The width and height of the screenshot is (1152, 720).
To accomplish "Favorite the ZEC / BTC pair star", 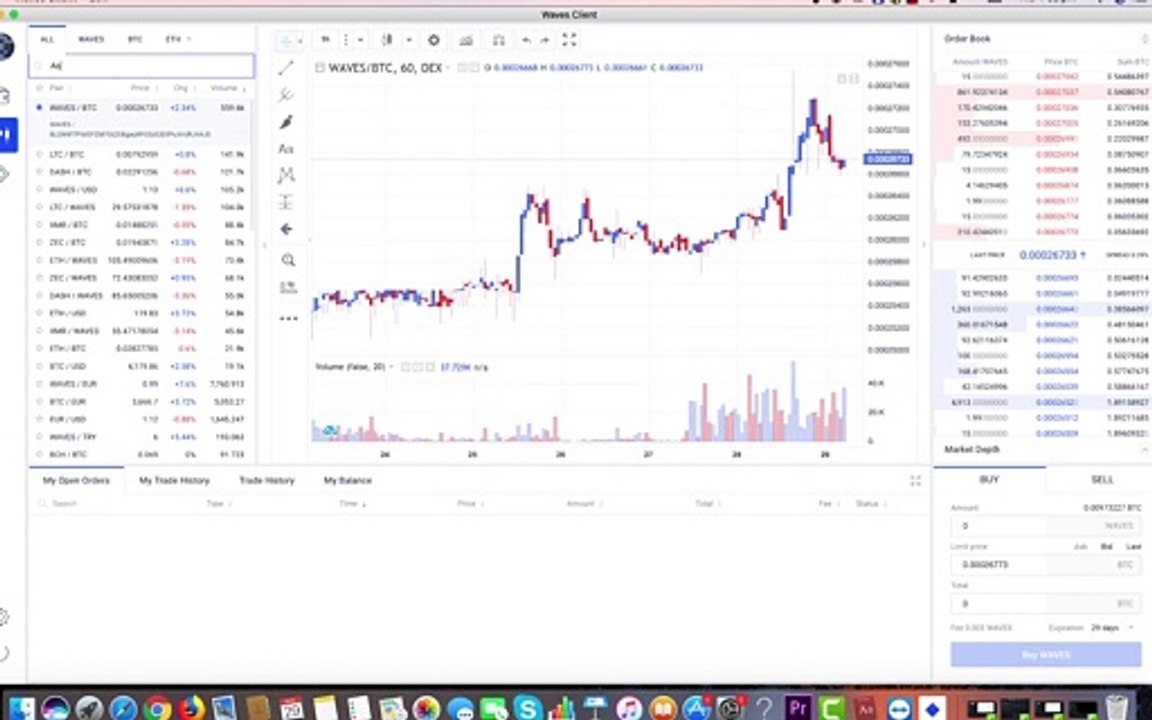I will pos(40,242).
